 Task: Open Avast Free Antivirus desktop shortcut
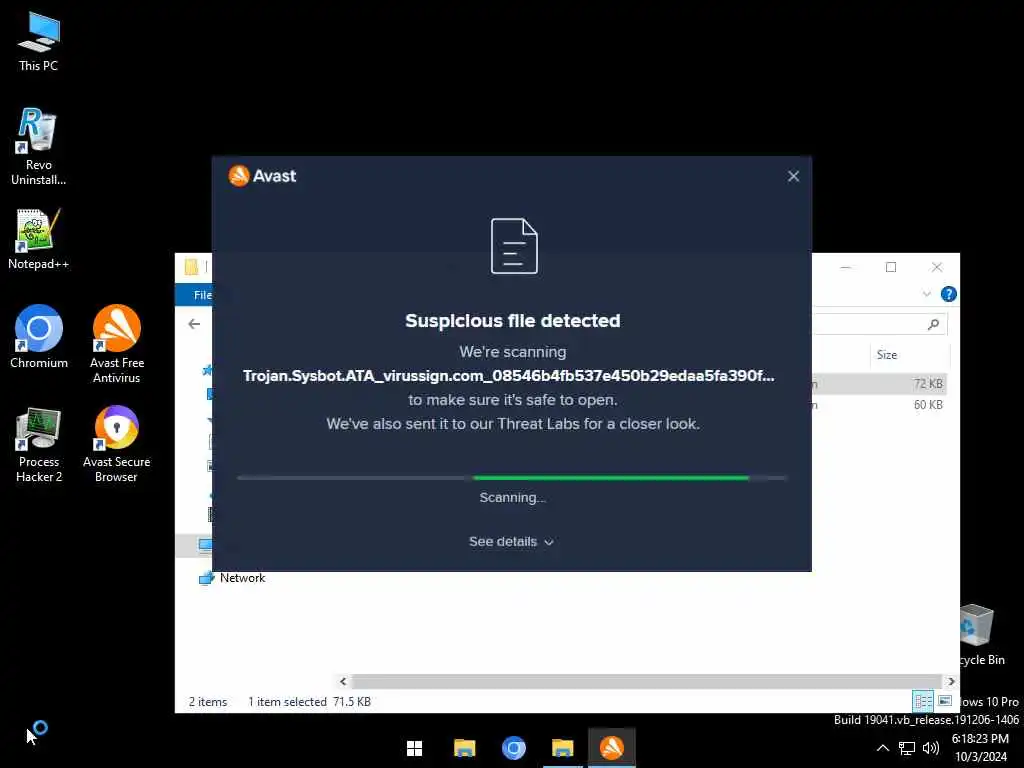(x=117, y=344)
